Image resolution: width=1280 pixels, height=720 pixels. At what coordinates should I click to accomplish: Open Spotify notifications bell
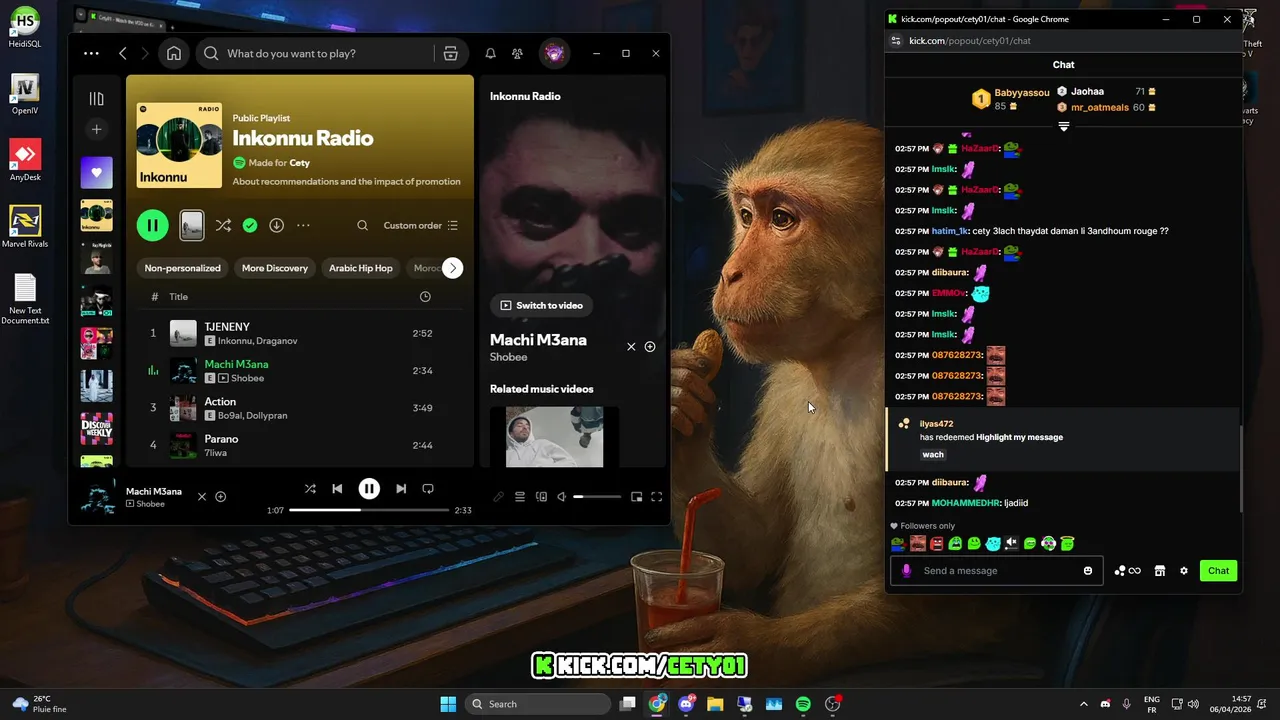(x=490, y=54)
